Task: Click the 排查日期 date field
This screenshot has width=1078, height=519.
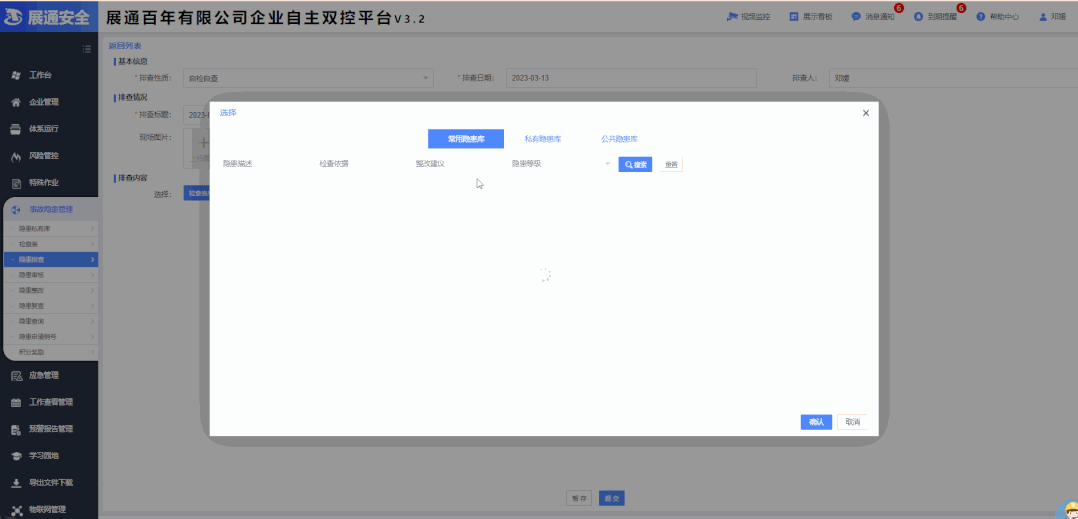Action: point(631,78)
